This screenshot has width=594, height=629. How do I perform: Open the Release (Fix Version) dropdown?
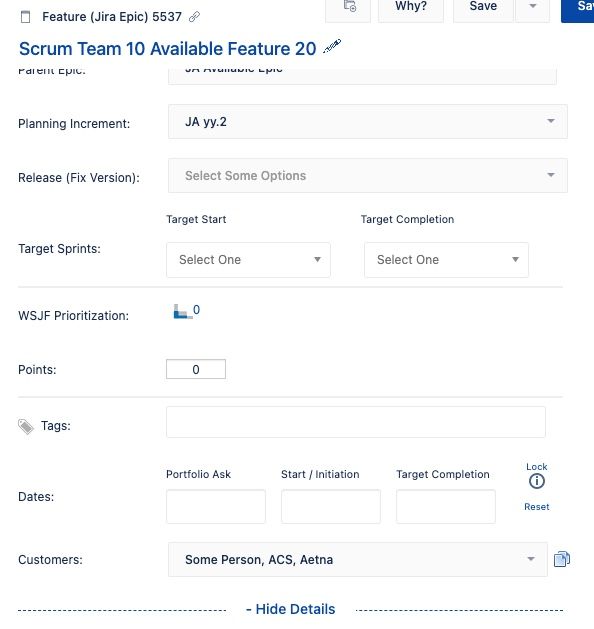(368, 175)
